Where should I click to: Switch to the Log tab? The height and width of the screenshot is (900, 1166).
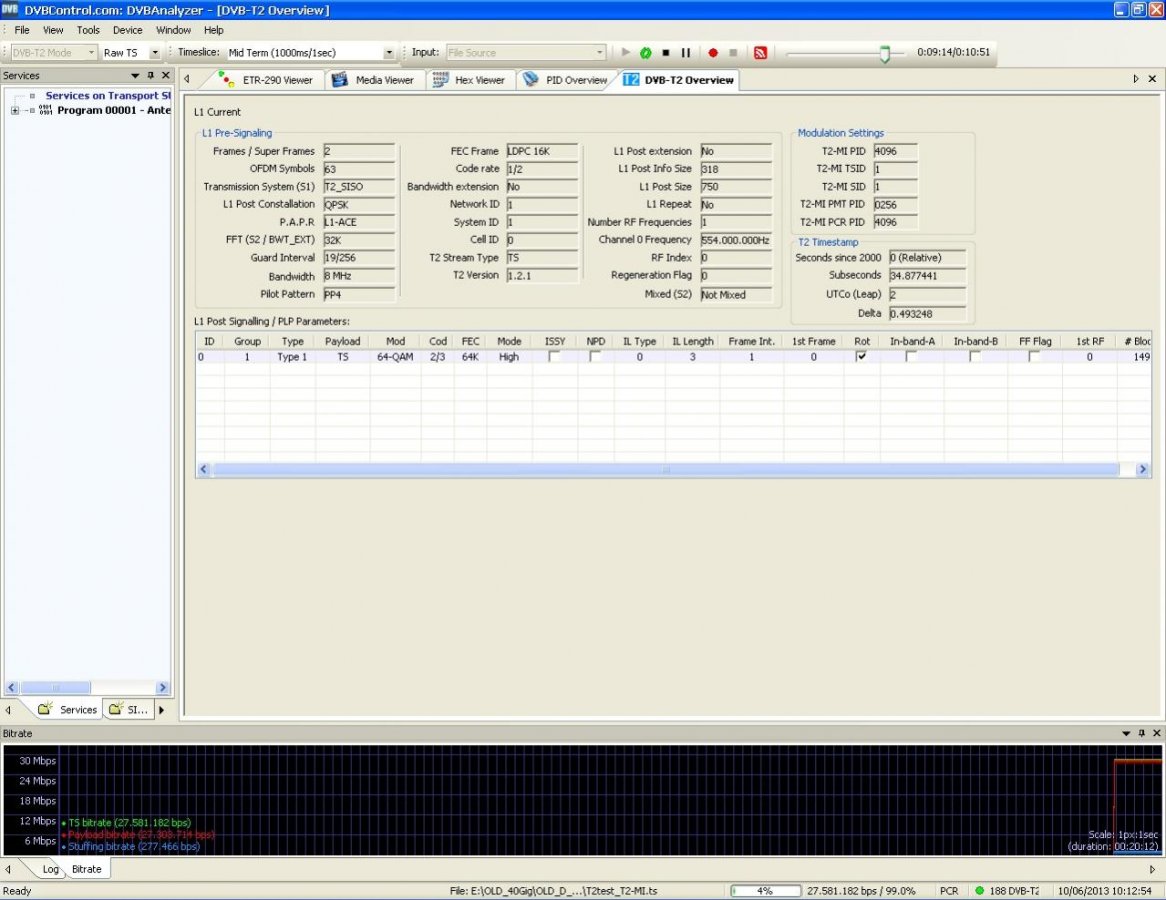coord(50,869)
